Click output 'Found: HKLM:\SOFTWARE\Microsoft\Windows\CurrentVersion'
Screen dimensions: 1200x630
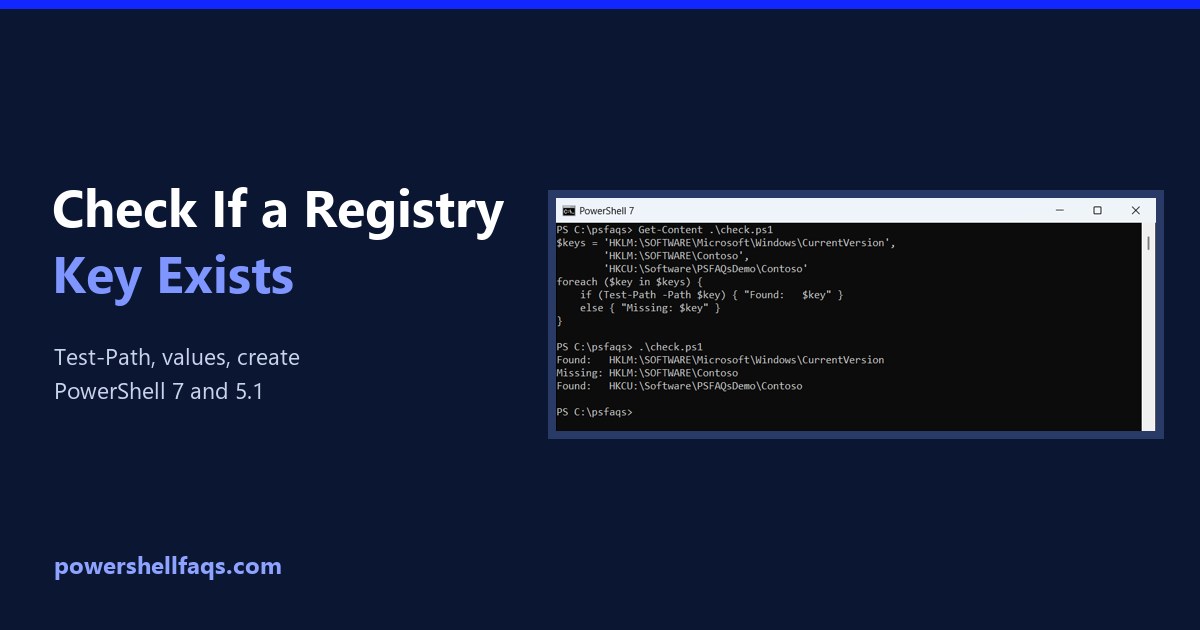point(720,360)
